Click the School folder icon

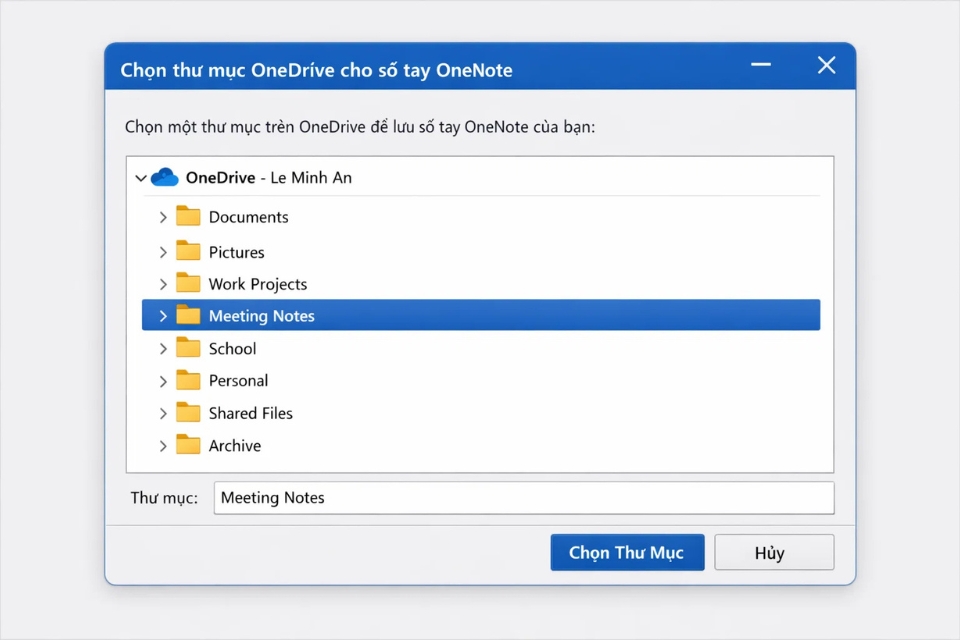pyautogui.click(x=190, y=348)
